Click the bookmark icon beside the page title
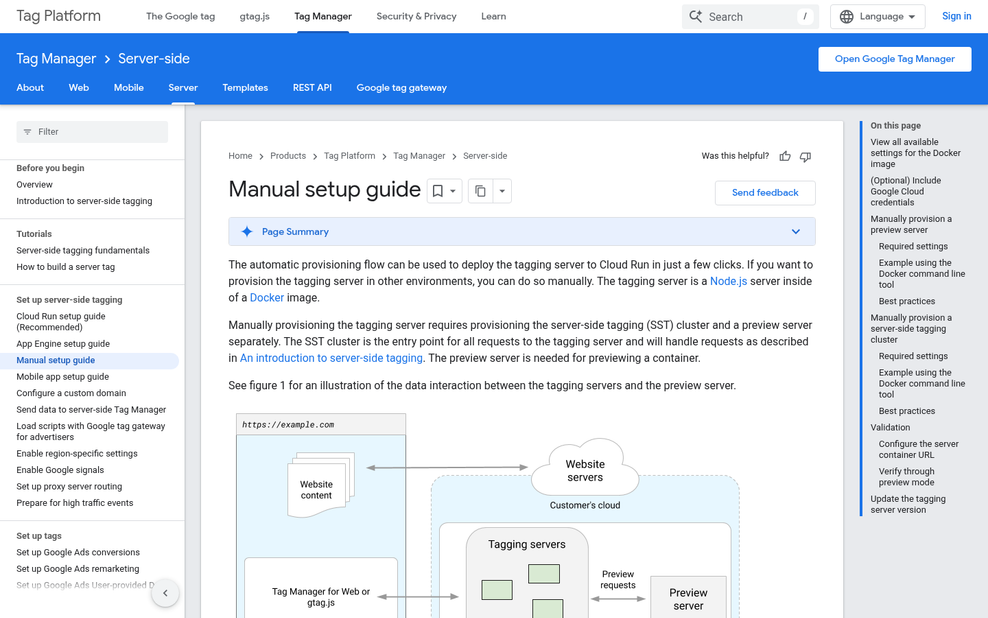This screenshot has height=618, width=988. tap(437, 191)
